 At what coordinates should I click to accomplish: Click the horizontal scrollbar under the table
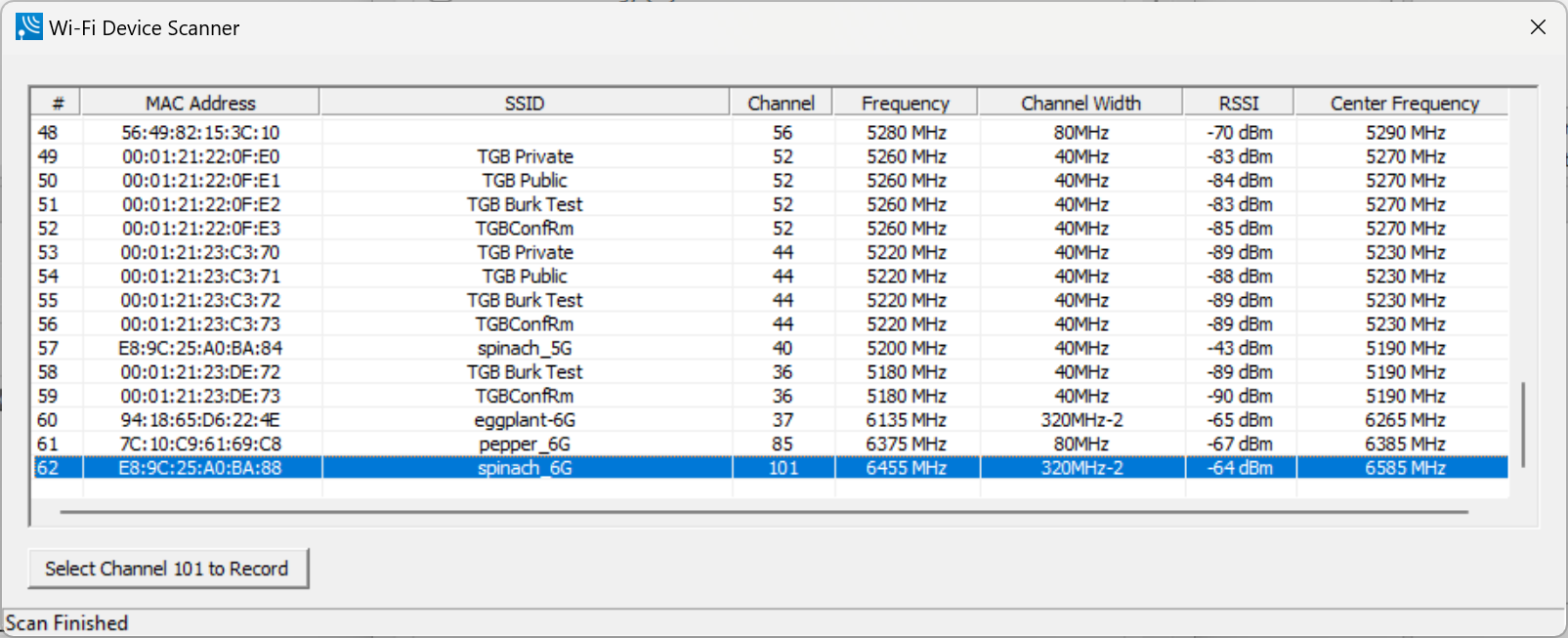tap(764, 511)
